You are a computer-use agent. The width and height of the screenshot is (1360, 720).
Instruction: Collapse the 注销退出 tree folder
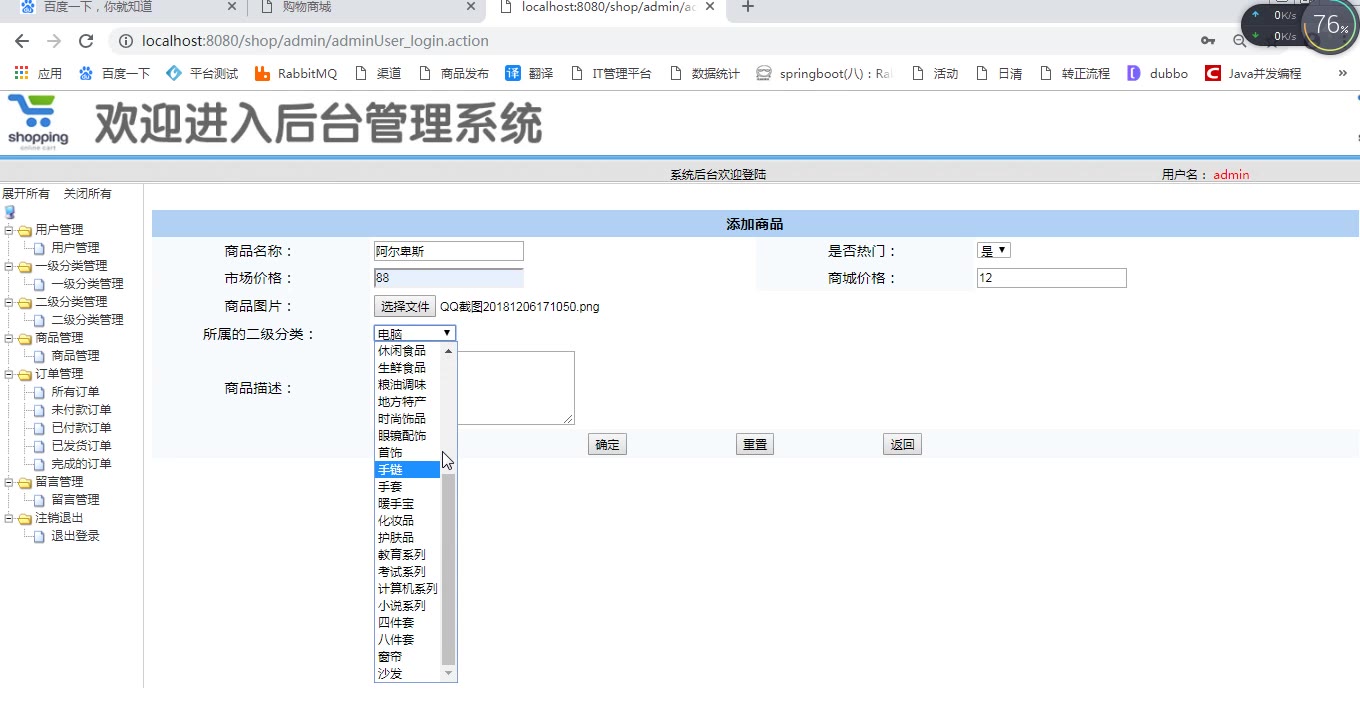tap(9, 518)
